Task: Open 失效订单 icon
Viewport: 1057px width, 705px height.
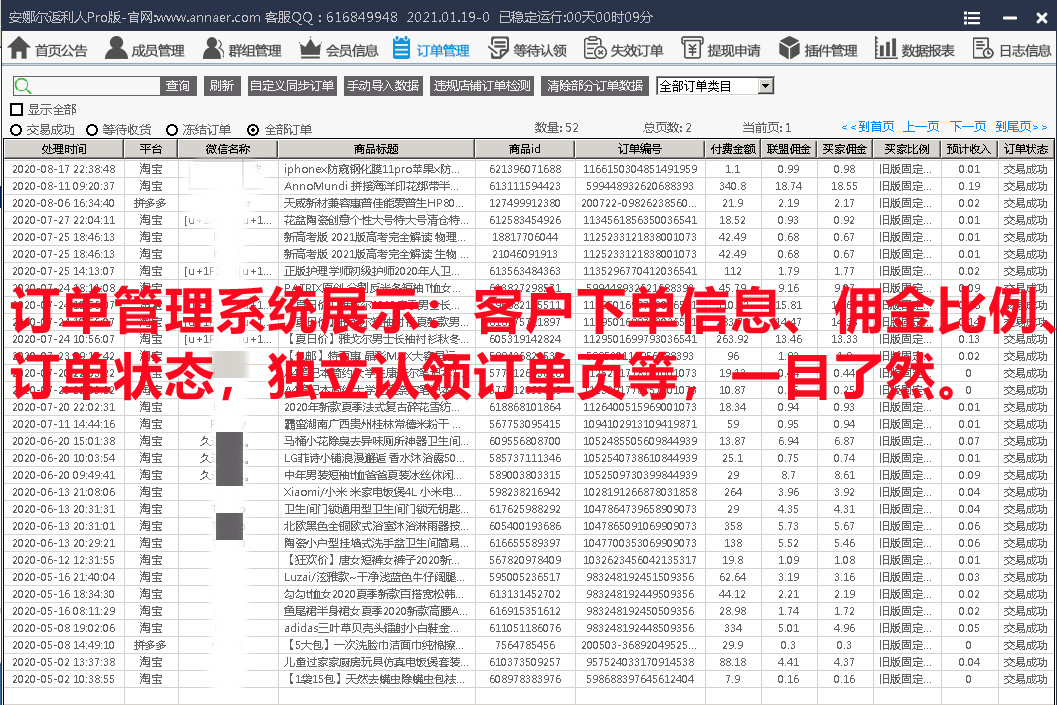Action: point(595,49)
